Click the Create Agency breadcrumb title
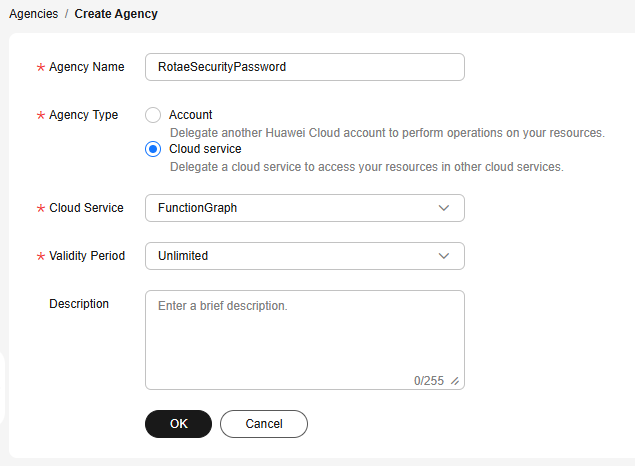Screen dimensions: 635x466 pyautogui.click(x=116, y=14)
